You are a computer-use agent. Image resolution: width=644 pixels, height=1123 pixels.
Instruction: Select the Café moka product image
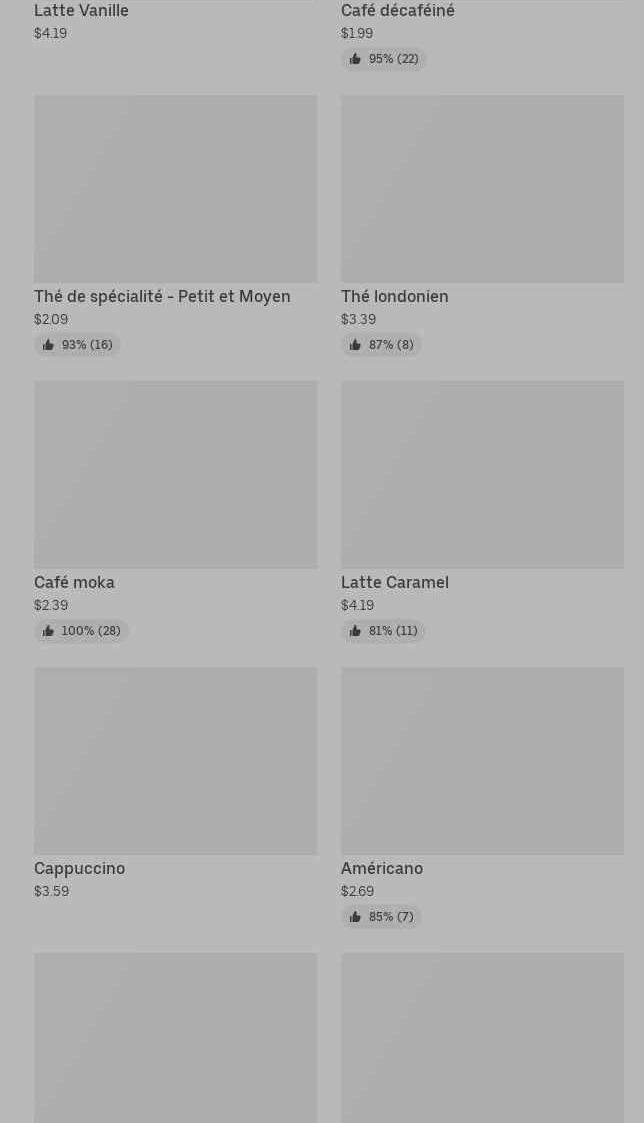point(176,475)
